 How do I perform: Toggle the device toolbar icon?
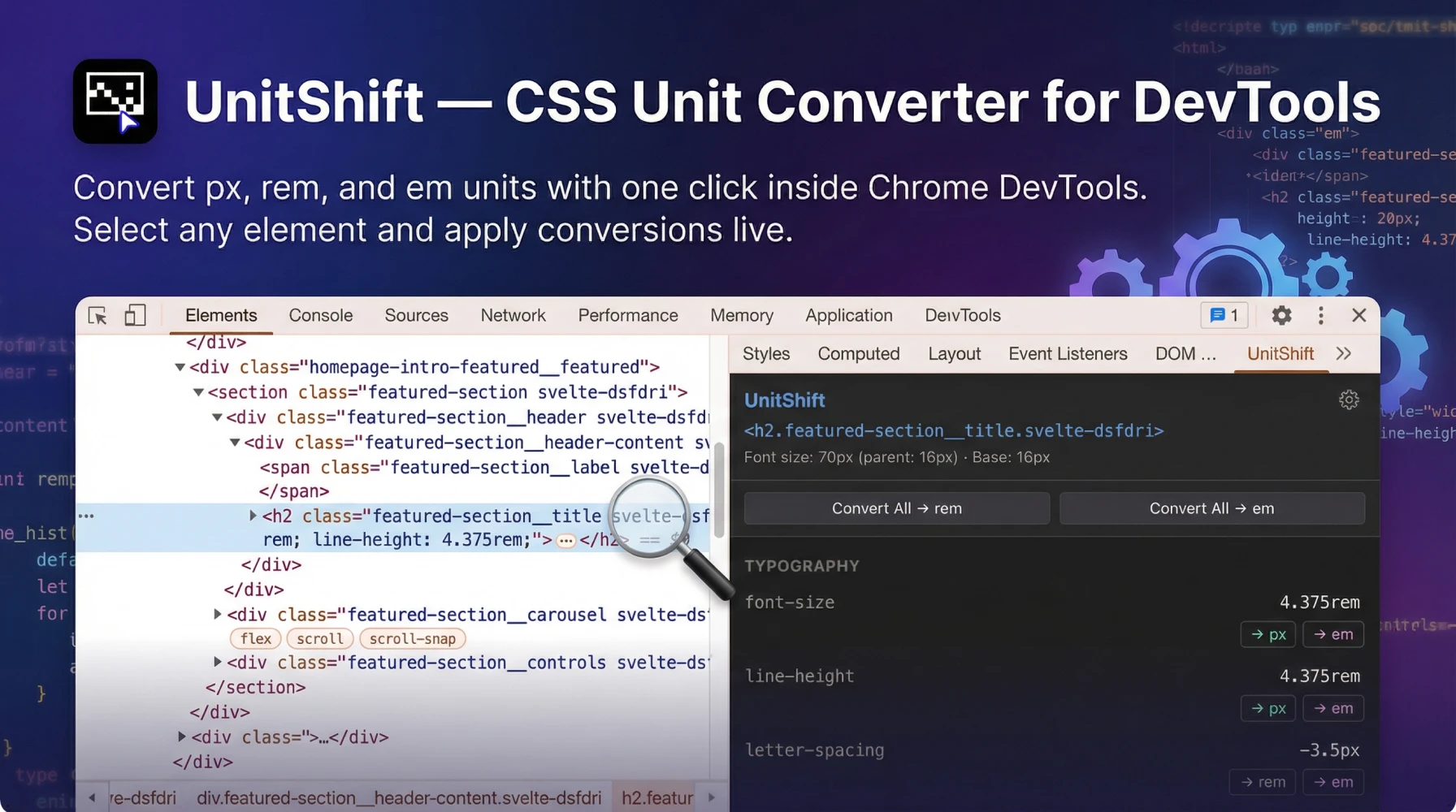135,315
